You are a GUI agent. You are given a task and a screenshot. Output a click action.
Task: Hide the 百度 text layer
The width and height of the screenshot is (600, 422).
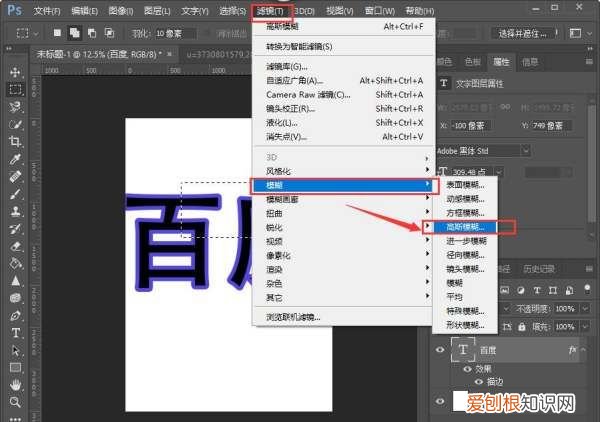tap(440, 350)
